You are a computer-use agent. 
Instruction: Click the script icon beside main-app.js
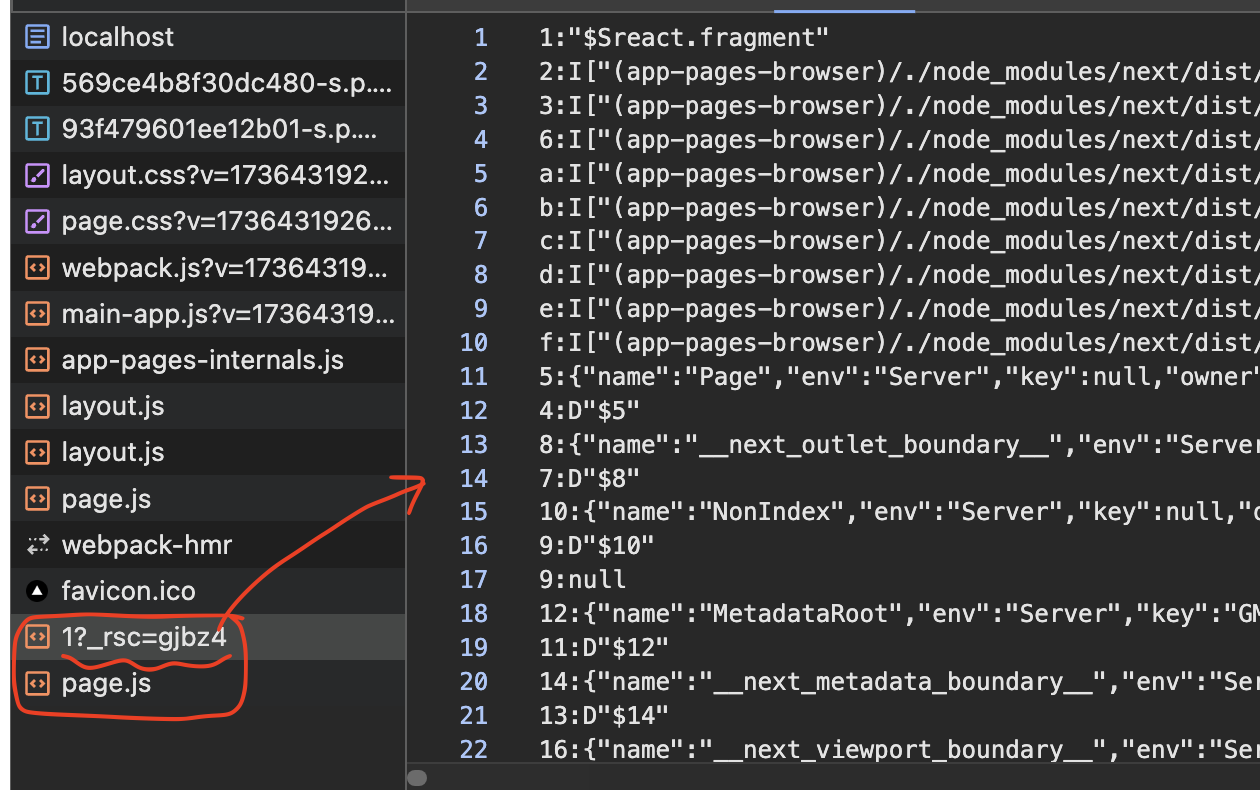coord(37,314)
